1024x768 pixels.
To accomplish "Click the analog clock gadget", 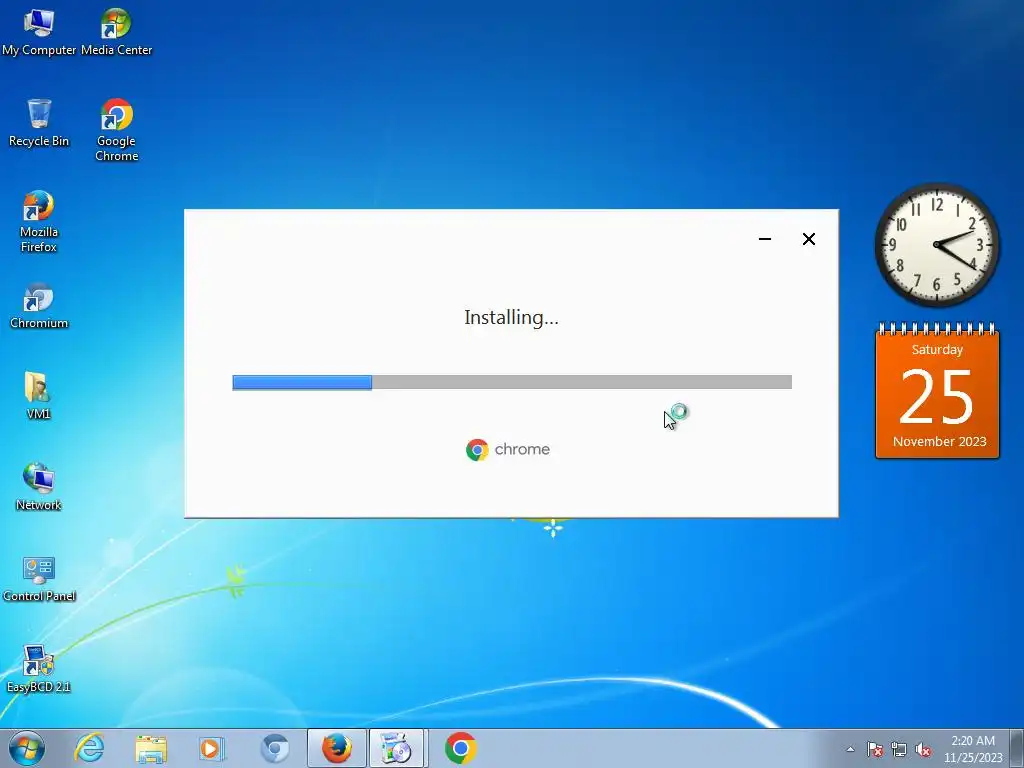I will point(937,245).
